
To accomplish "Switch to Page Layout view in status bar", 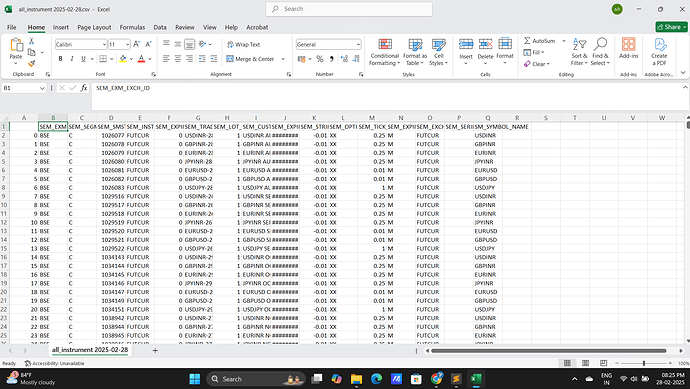I will click(585, 363).
